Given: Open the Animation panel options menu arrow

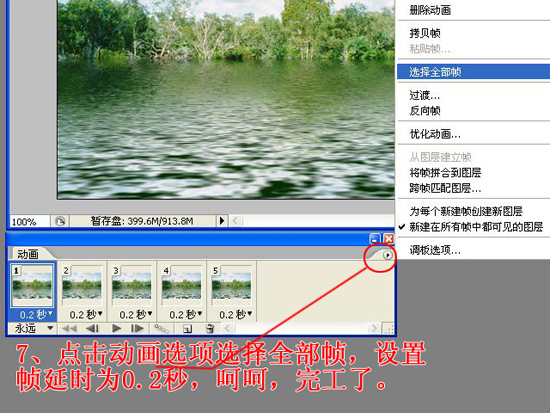Looking at the screenshot, I should [x=387, y=255].
